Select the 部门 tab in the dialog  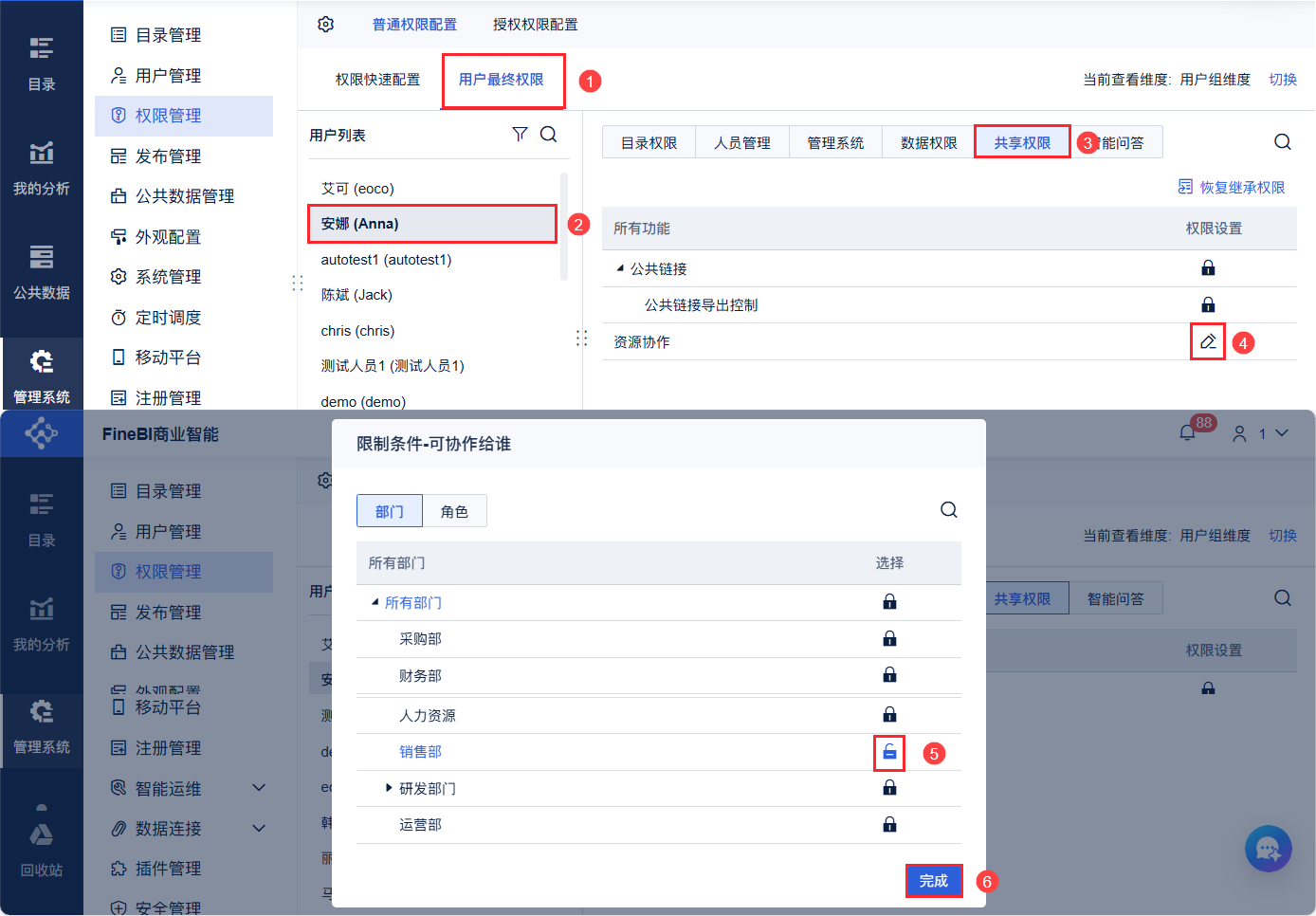click(x=390, y=511)
